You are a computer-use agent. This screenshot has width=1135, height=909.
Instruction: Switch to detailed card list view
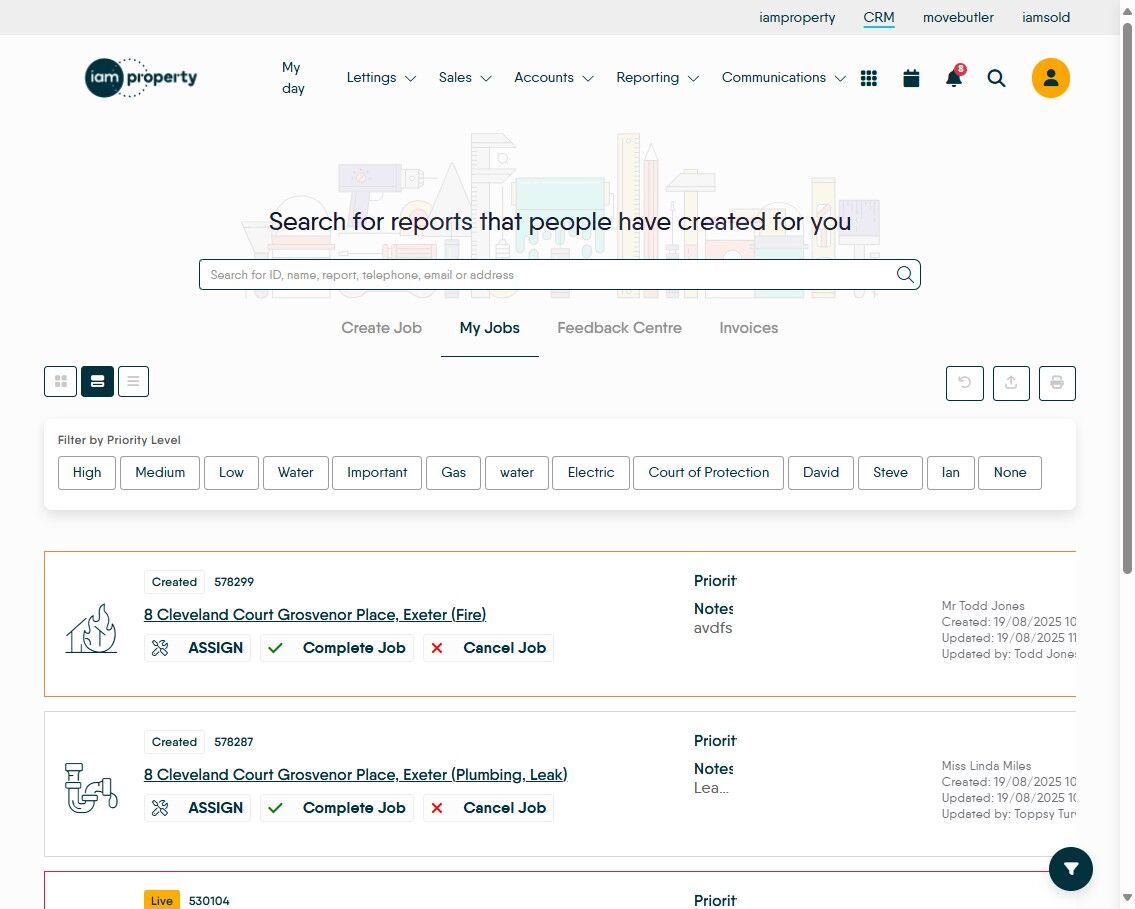pos(97,381)
